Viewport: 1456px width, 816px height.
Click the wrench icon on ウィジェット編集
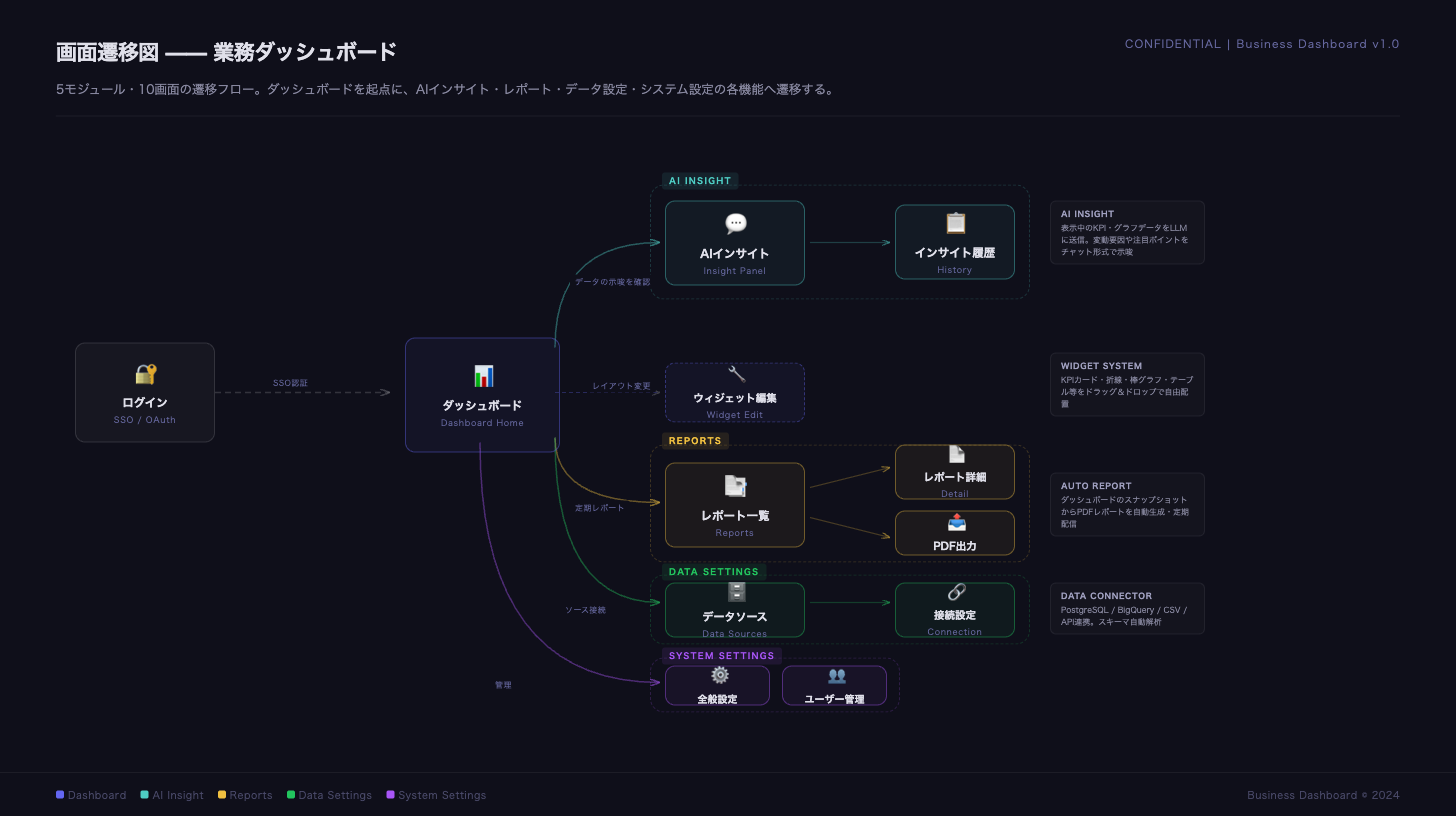pyautogui.click(x=736, y=374)
